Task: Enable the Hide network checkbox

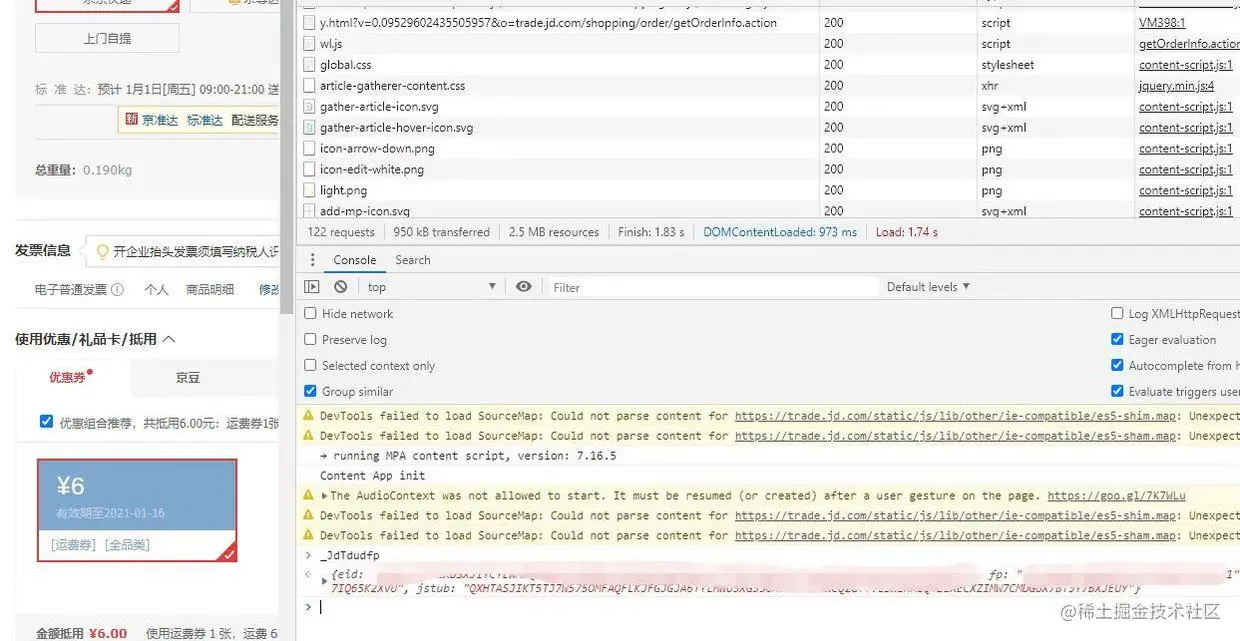Action: coord(310,314)
